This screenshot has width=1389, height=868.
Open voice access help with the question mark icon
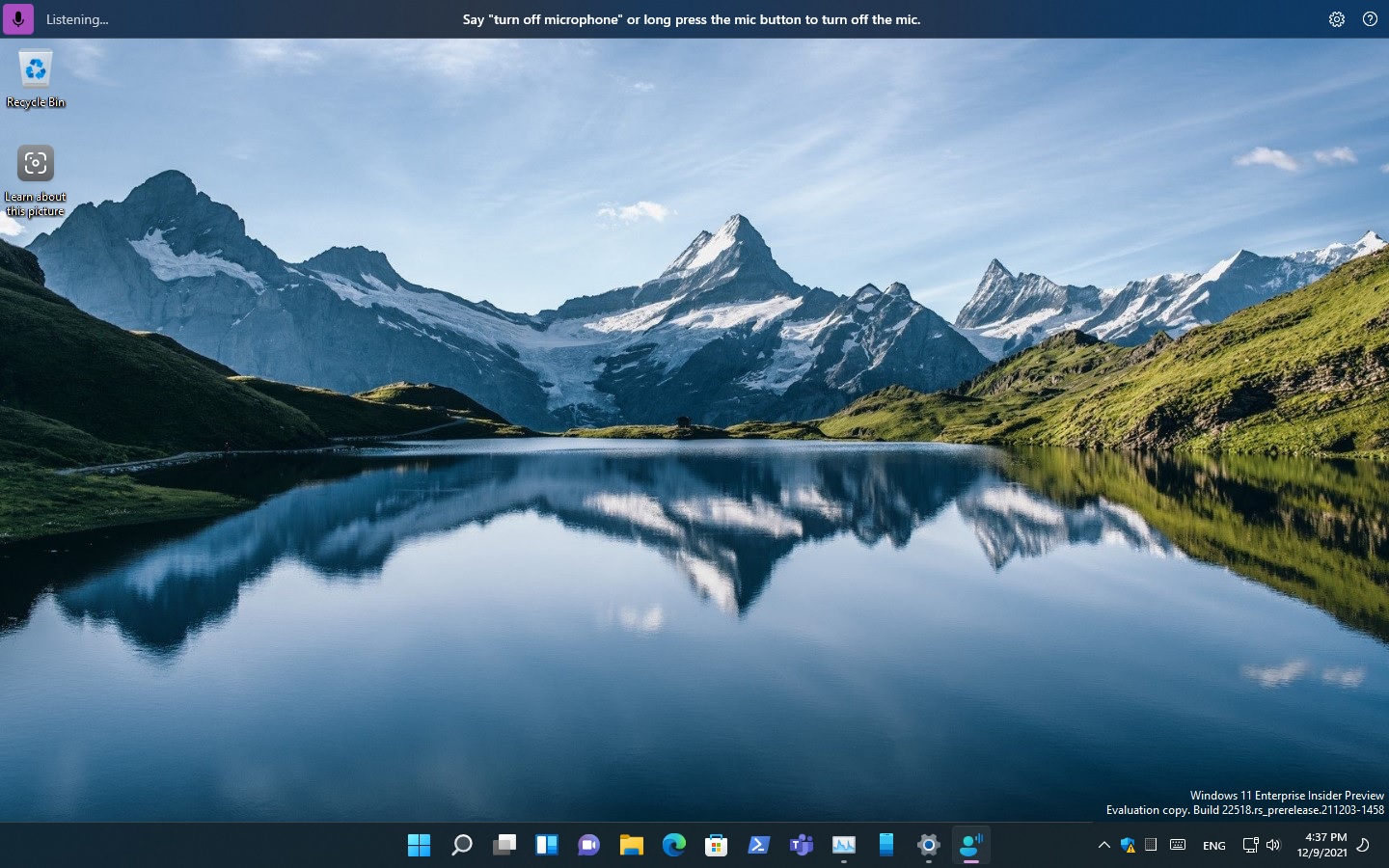coord(1370,18)
